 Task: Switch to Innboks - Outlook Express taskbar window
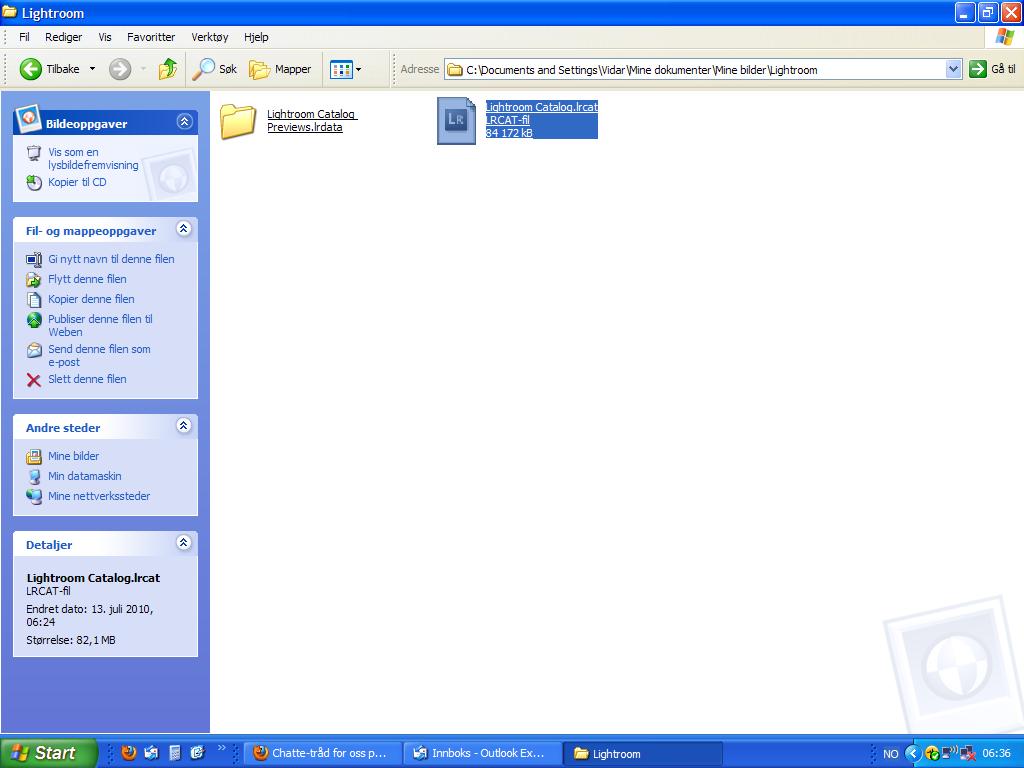pos(482,753)
